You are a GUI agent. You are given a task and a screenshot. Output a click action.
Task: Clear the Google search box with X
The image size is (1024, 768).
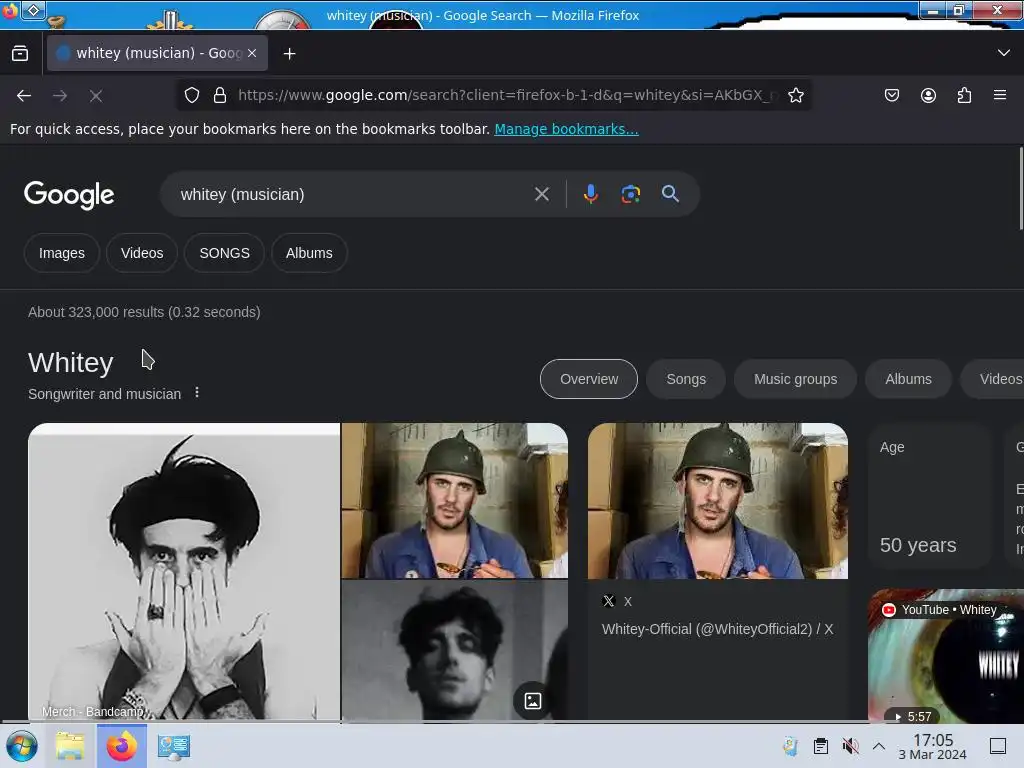pyautogui.click(x=541, y=194)
